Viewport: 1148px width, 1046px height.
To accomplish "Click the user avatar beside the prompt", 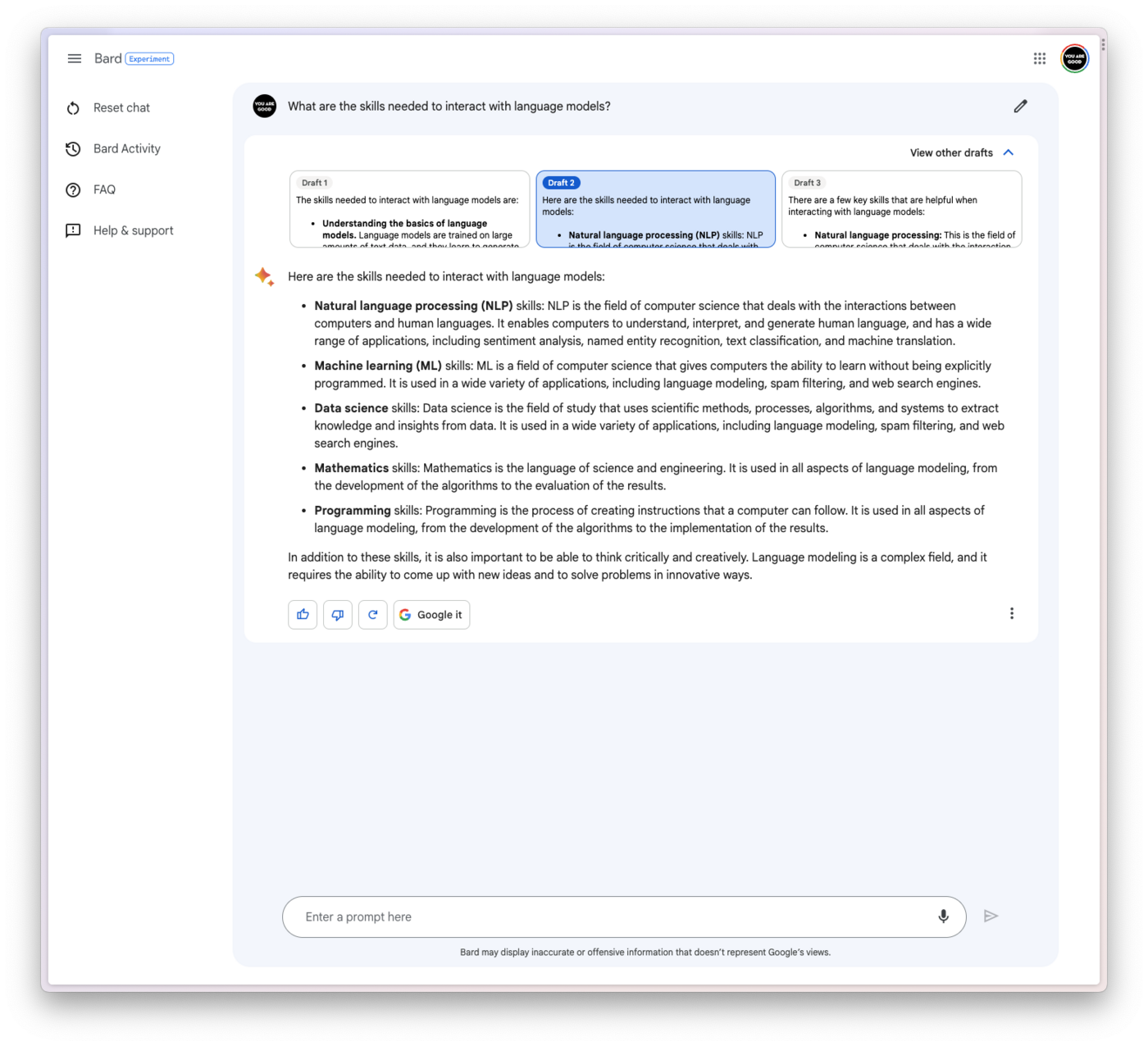I will pos(265,107).
